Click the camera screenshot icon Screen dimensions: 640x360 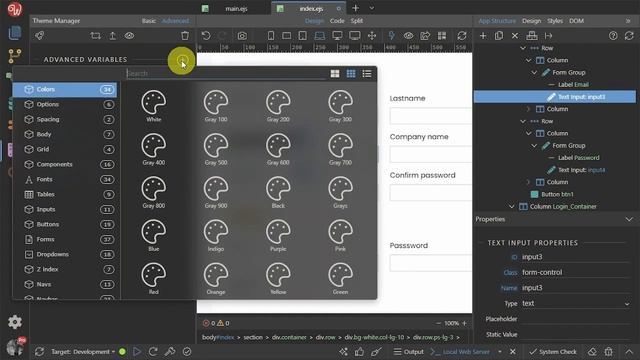[242, 36]
